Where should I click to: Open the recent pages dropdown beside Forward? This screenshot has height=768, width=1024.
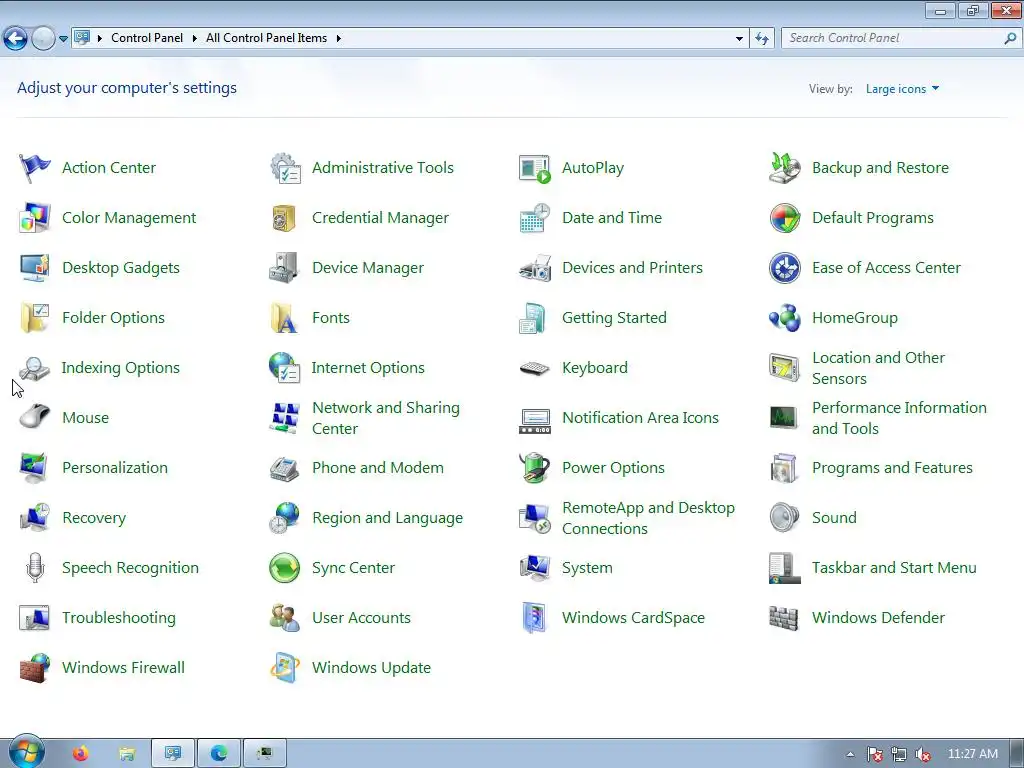63,39
